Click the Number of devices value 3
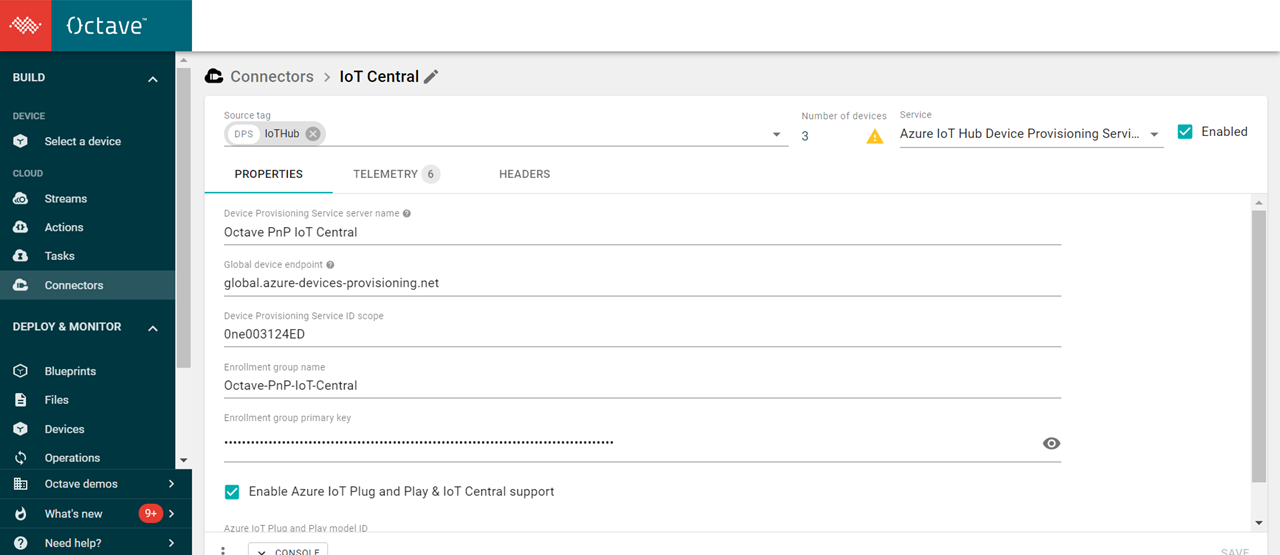This screenshot has height=555, width=1280. [x=805, y=136]
